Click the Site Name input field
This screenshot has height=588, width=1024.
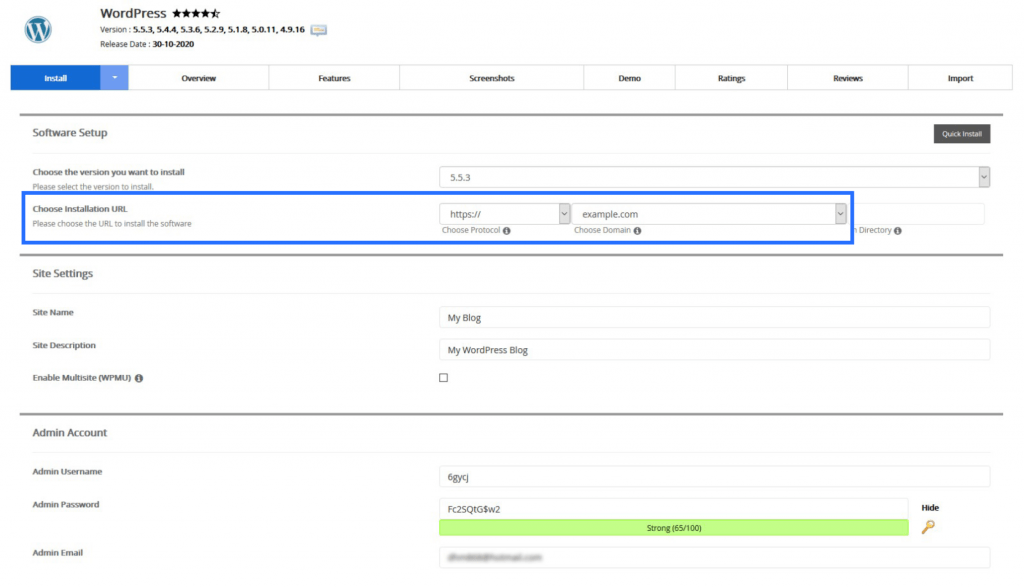click(x=714, y=317)
